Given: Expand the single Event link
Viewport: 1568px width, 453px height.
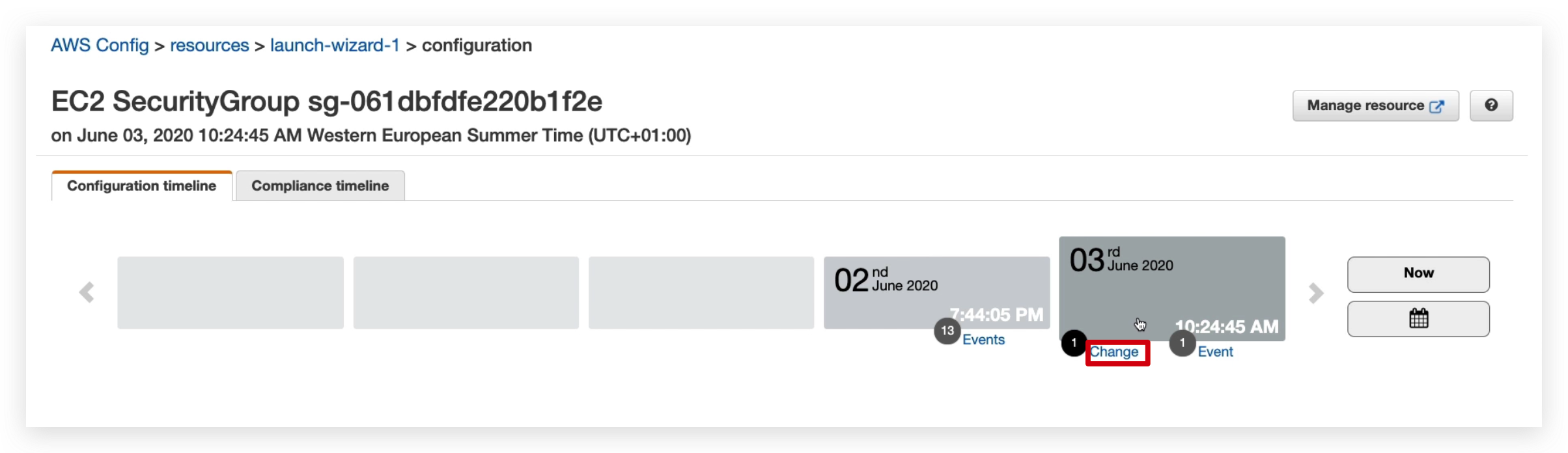Looking at the screenshot, I should [x=1215, y=352].
